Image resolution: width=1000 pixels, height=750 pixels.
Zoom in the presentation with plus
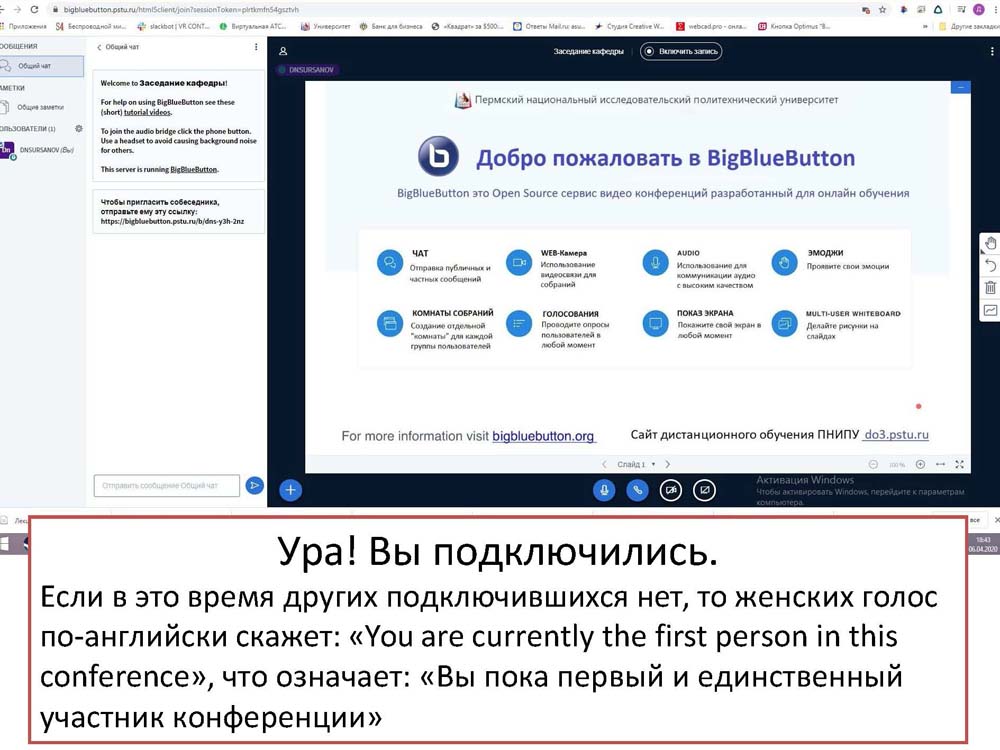tap(920, 464)
